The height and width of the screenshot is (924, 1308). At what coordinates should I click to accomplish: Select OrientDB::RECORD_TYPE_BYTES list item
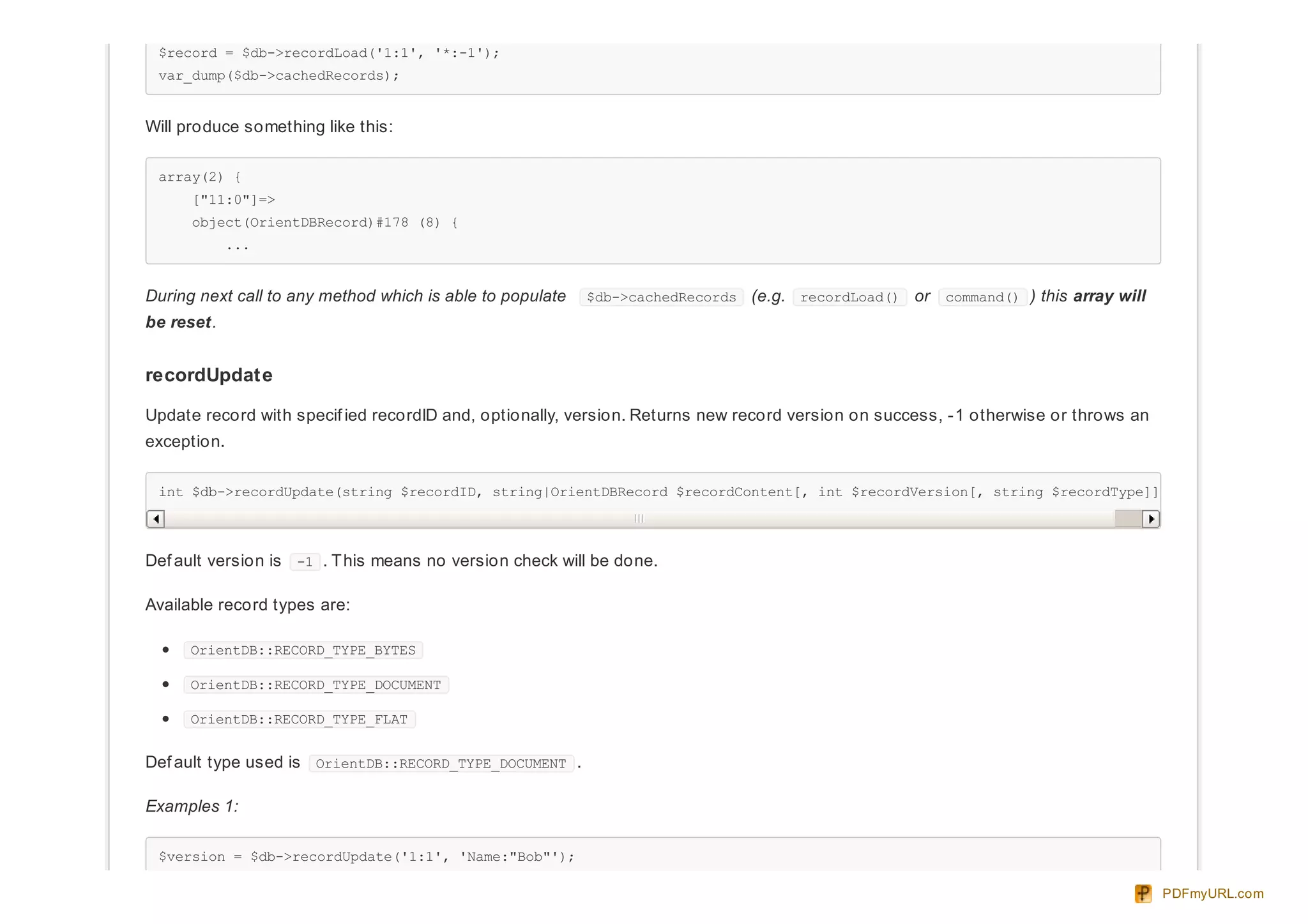coord(303,650)
